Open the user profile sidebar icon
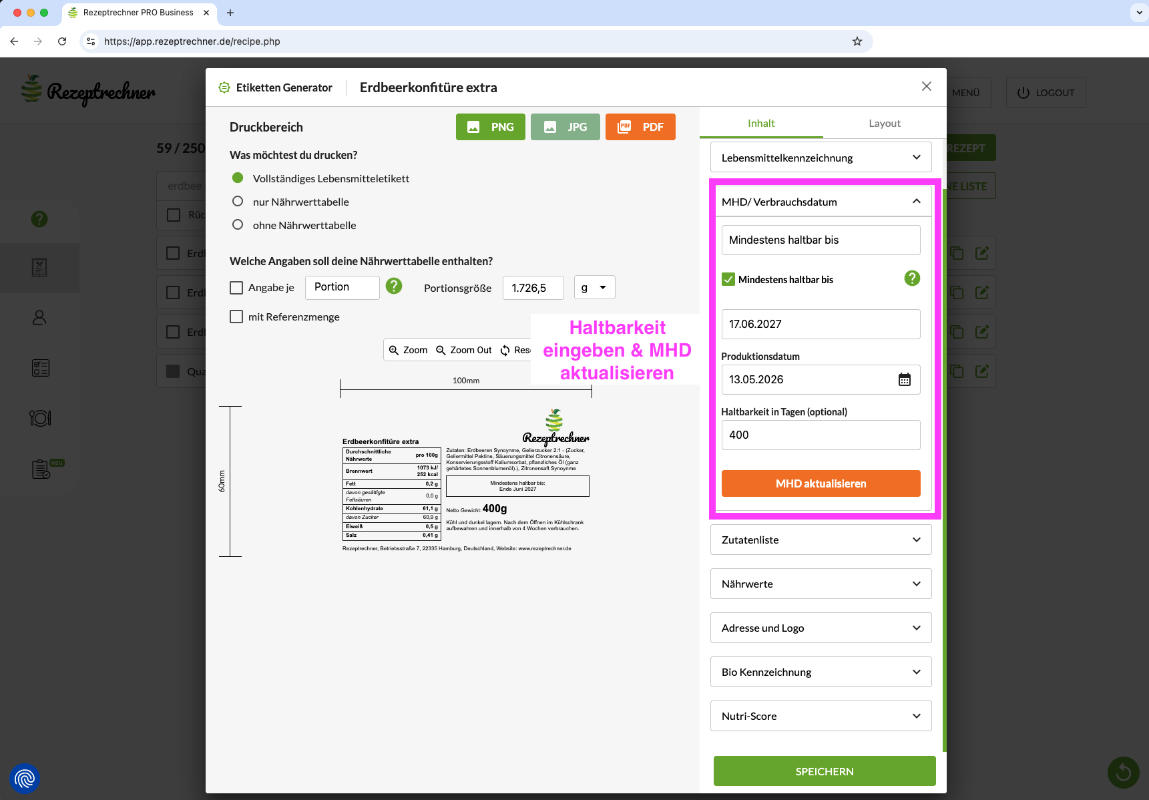Viewport: 1149px width, 800px height. [40, 317]
